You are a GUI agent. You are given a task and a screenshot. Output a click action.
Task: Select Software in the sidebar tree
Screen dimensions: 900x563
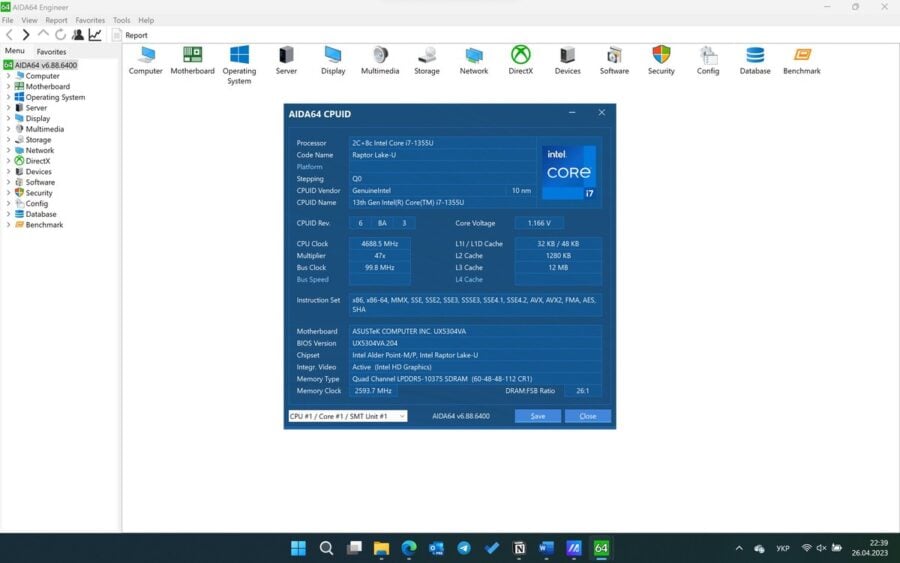tap(40, 183)
